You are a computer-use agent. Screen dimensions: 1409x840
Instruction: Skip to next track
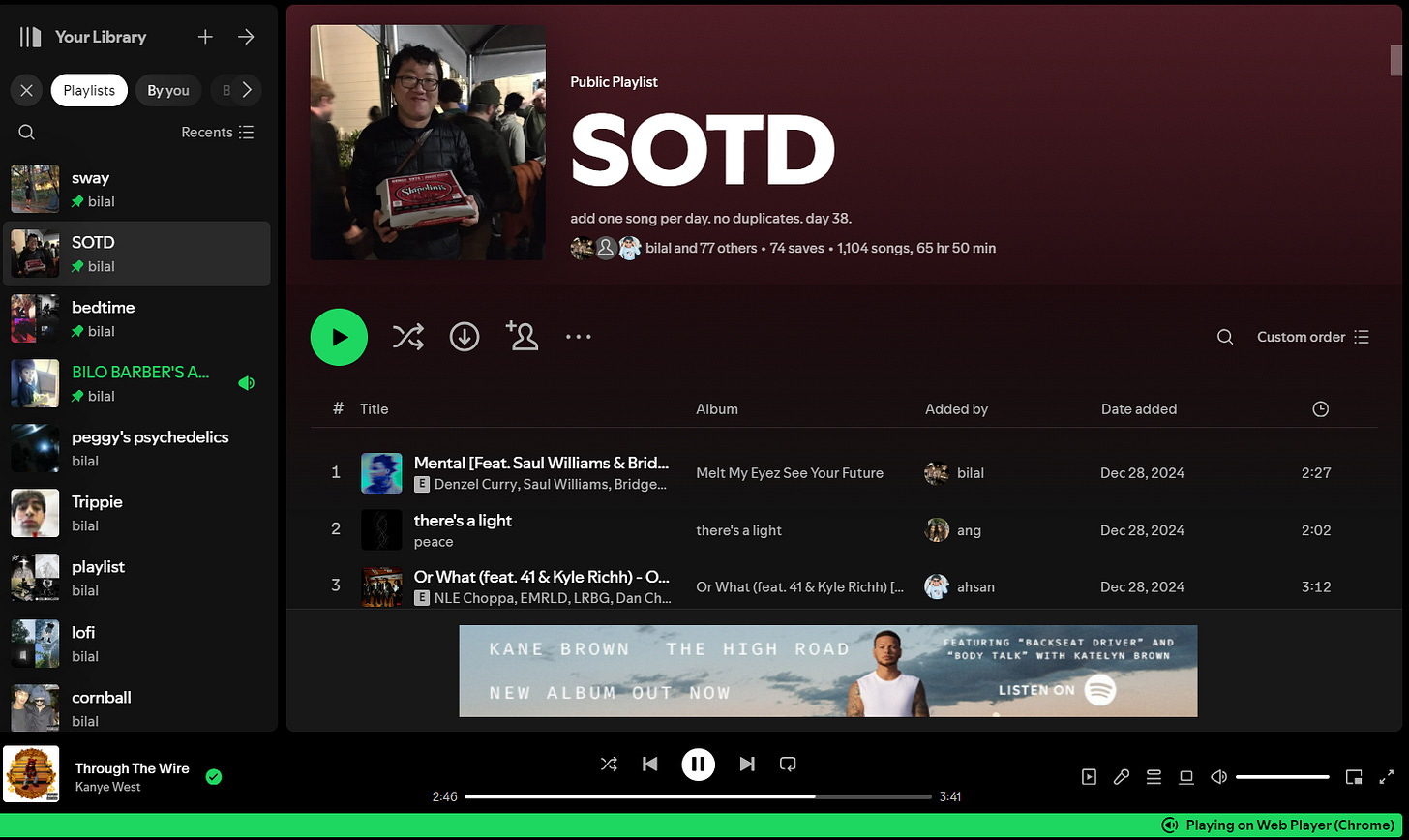point(746,764)
